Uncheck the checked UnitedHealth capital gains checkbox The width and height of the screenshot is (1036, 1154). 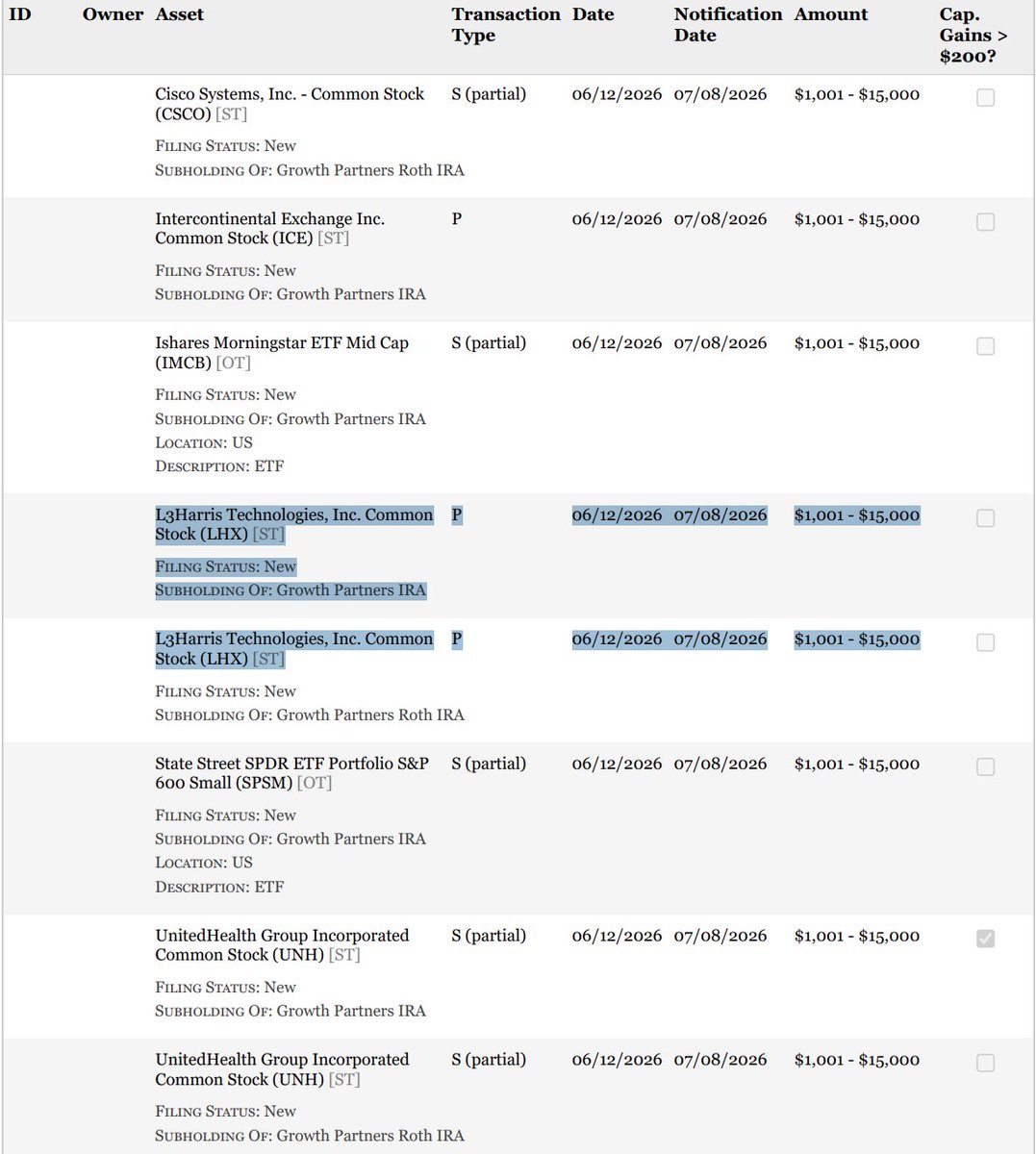[x=985, y=939]
